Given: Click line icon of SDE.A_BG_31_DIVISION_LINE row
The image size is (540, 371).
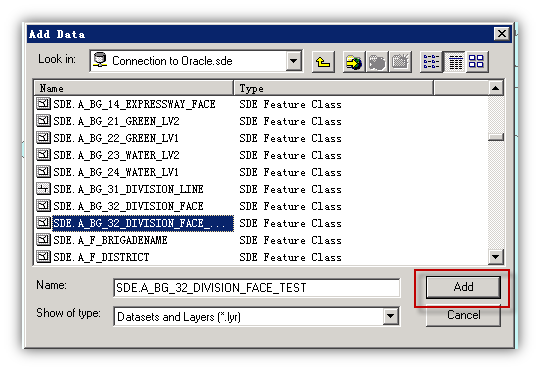Looking at the screenshot, I should (43, 189).
